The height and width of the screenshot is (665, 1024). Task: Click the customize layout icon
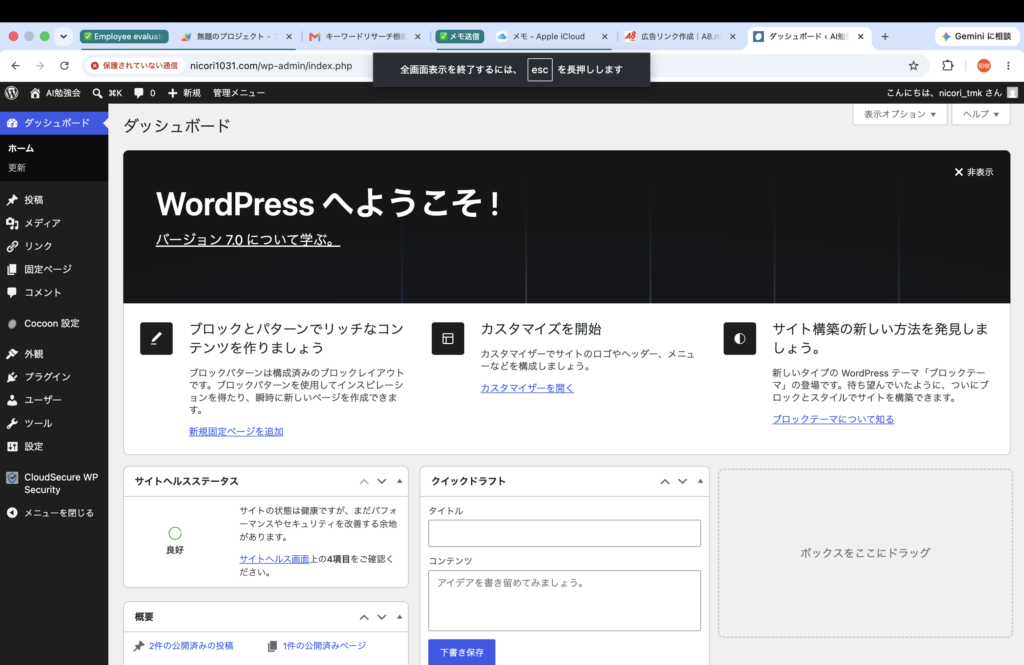[x=447, y=338]
